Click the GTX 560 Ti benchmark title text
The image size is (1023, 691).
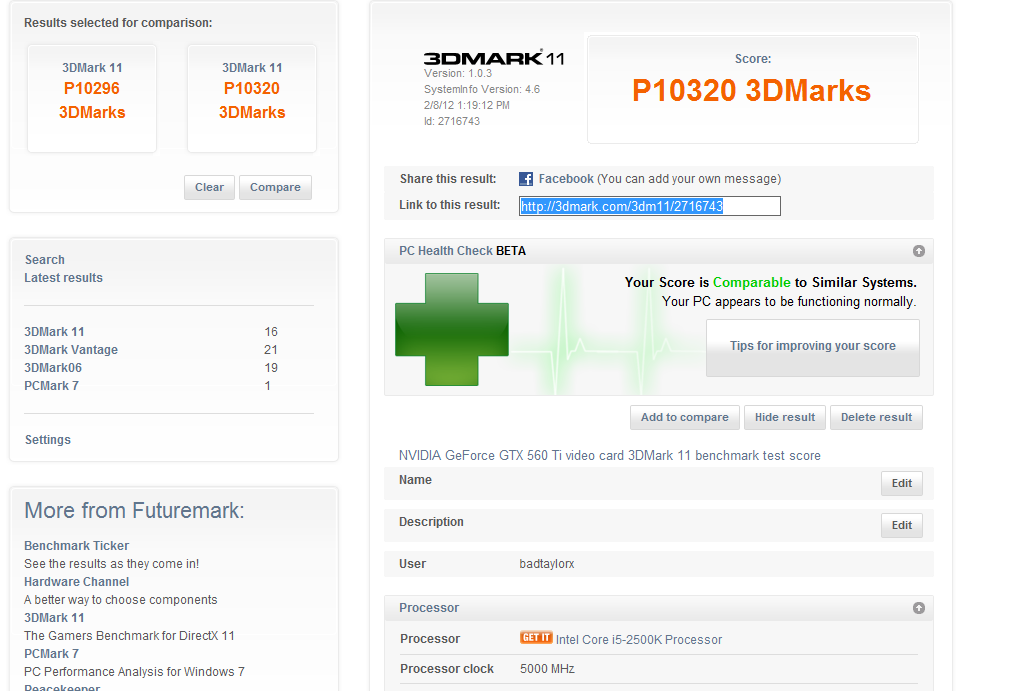610,455
